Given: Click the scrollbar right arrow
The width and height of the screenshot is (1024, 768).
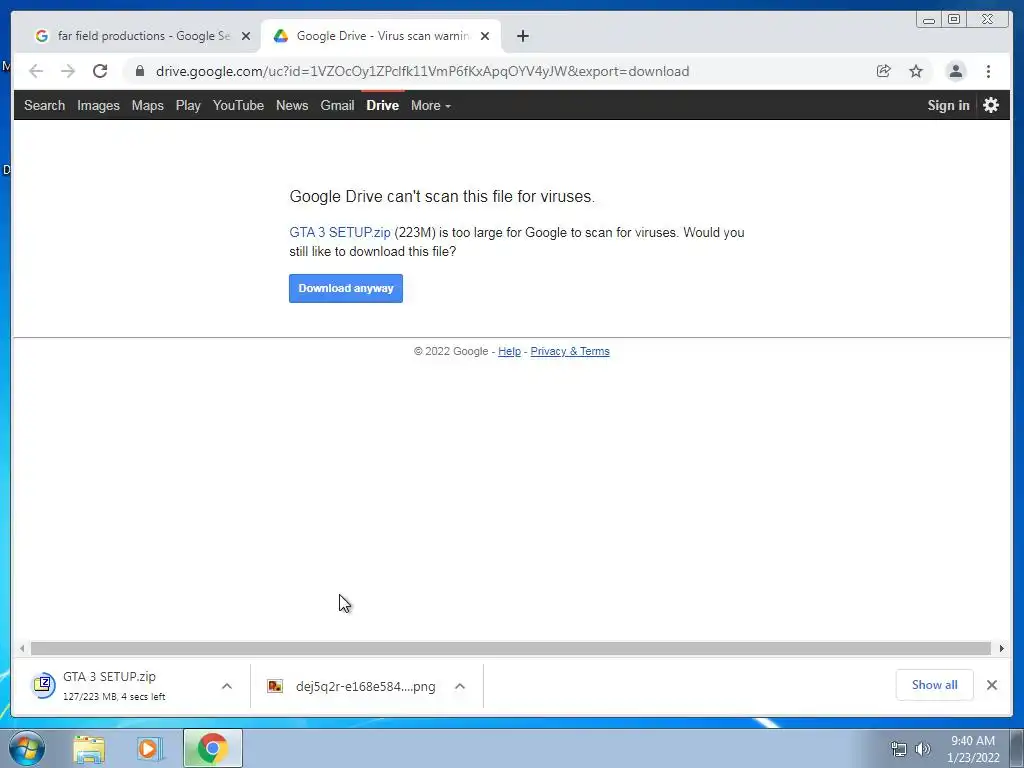Looking at the screenshot, I should click(1002, 648).
